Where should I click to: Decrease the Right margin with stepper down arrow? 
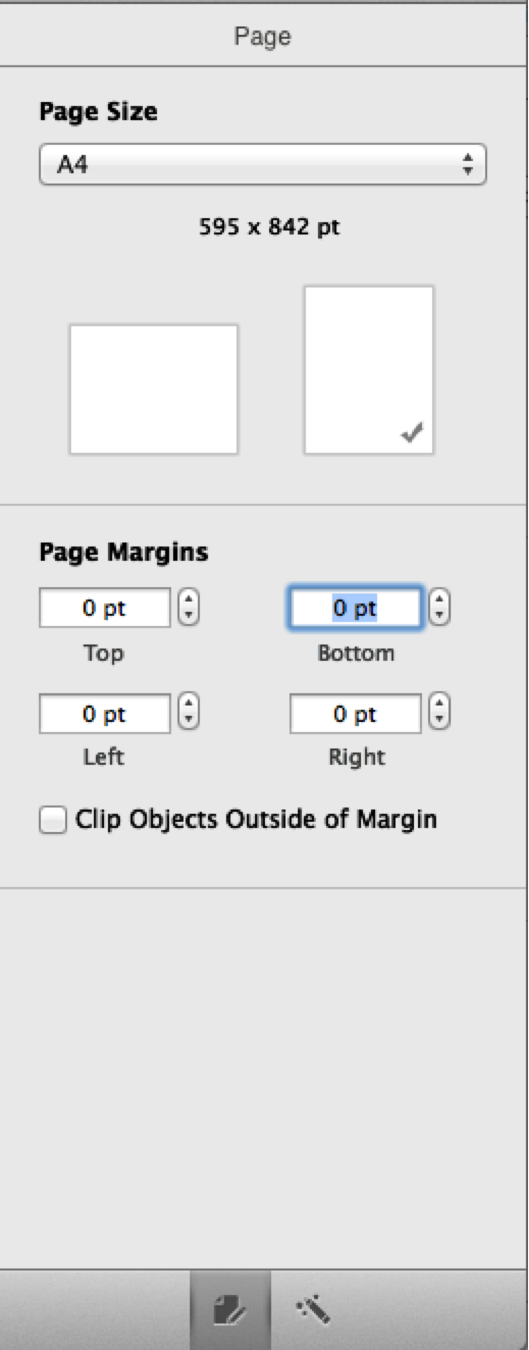click(440, 722)
